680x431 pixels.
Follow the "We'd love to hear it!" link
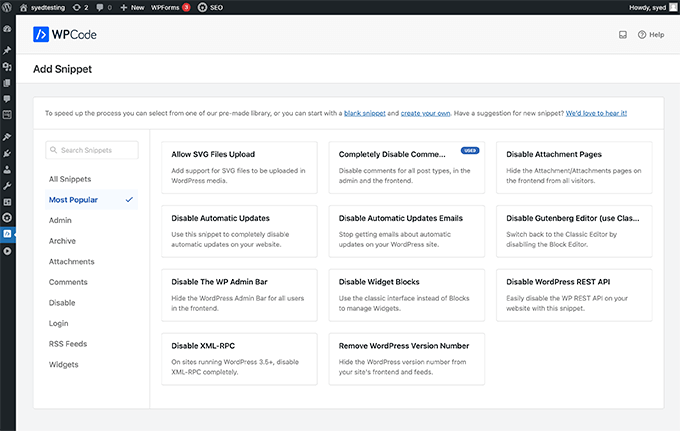pyautogui.click(x=596, y=113)
